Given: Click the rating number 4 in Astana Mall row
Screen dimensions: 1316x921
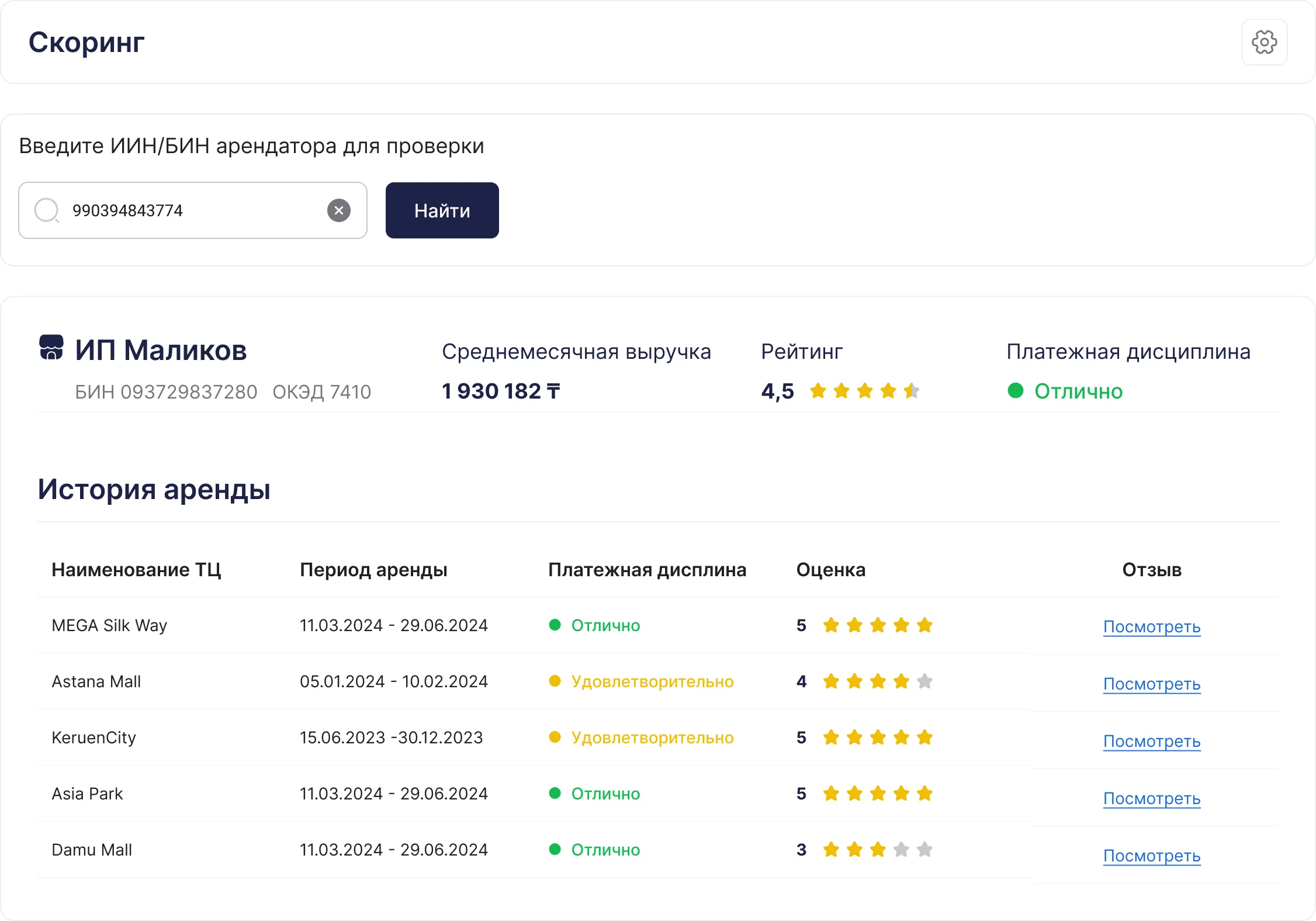Looking at the screenshot, I should coord(802,681).
